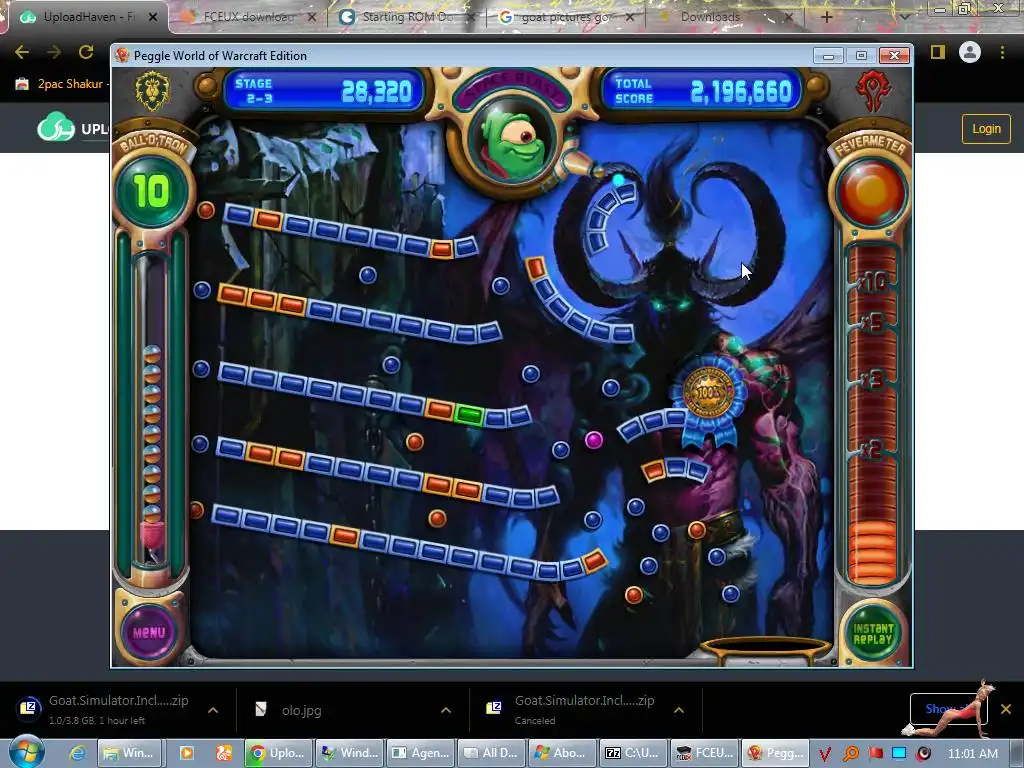Open the Chrome three-dot menu

pyautogui.click(x=1002, y=52)
